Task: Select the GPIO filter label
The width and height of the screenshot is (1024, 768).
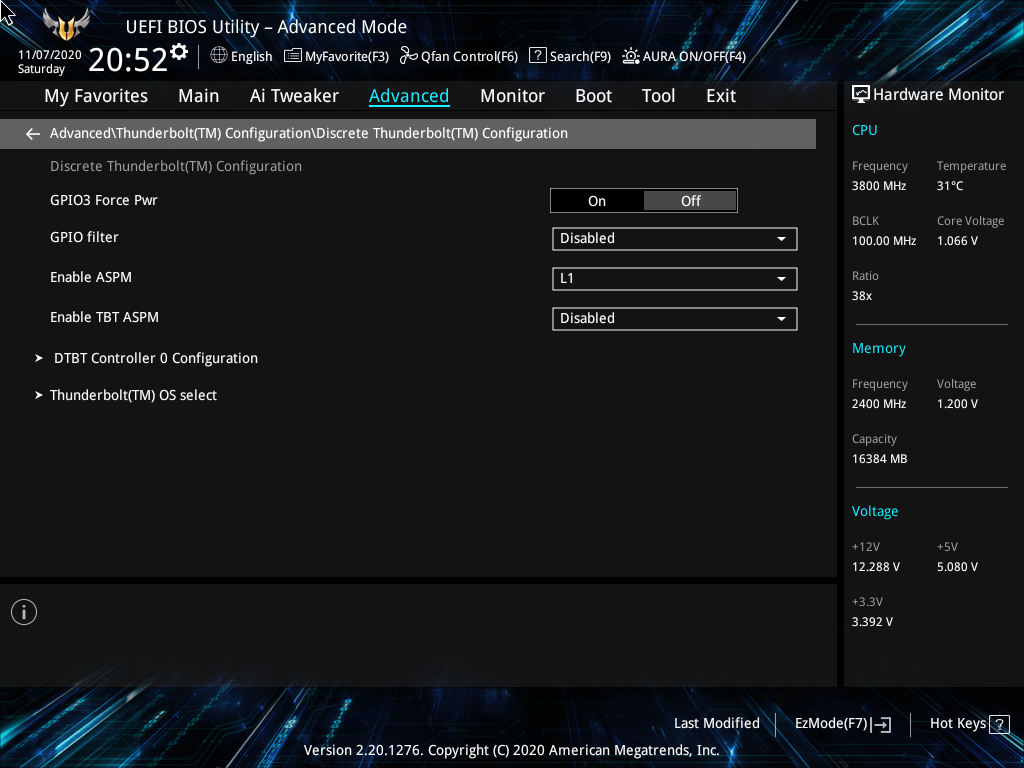Action: click(x=84, y=237)
